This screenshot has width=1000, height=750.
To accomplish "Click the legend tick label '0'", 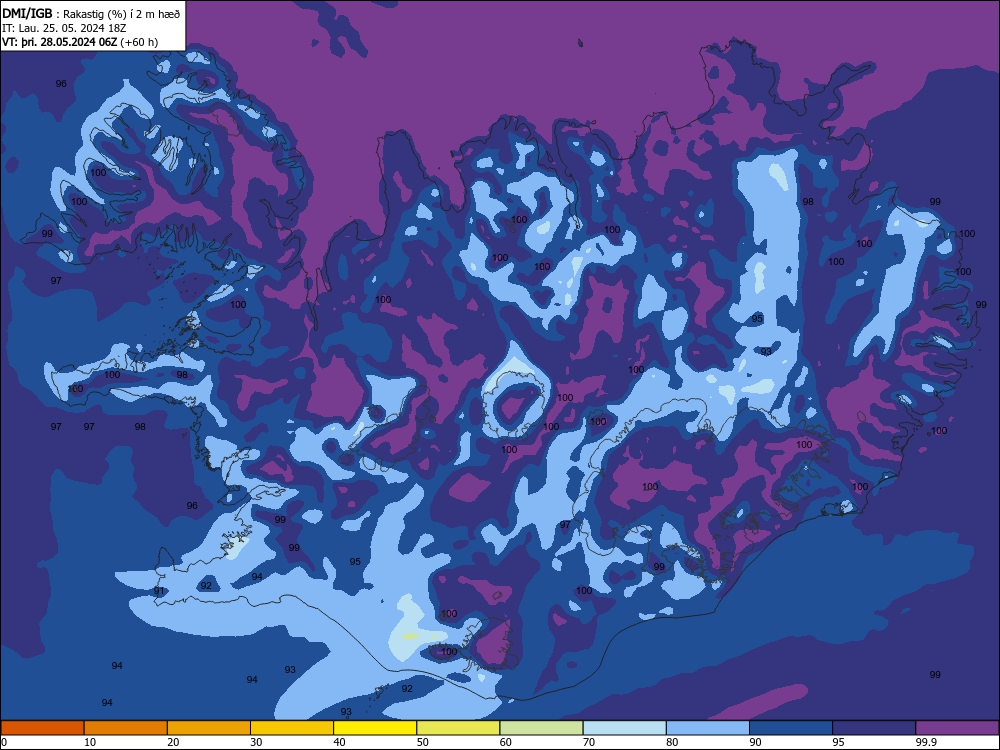I will click(4, 742).
